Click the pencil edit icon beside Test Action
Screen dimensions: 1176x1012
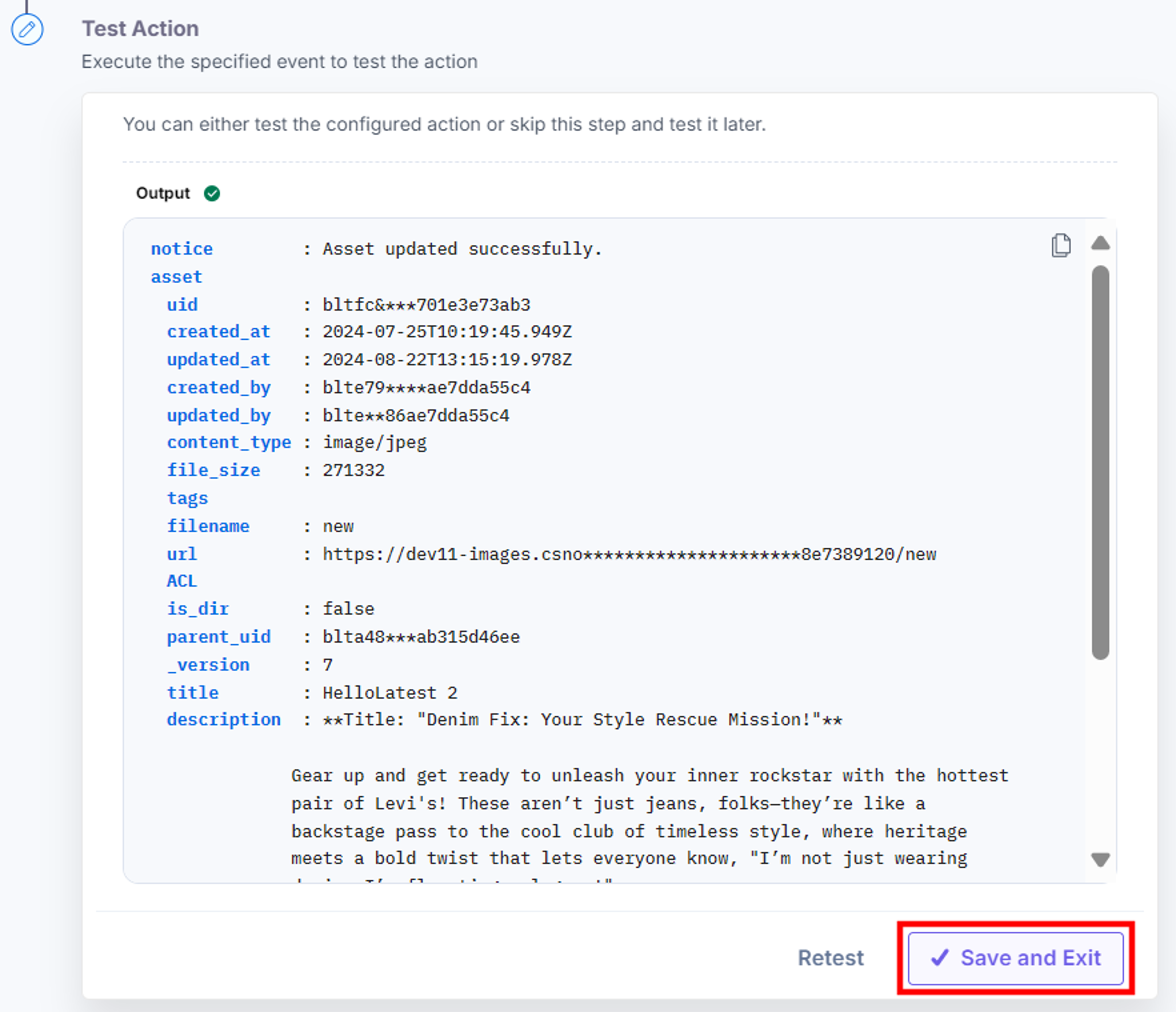click(x=27, y=29)
